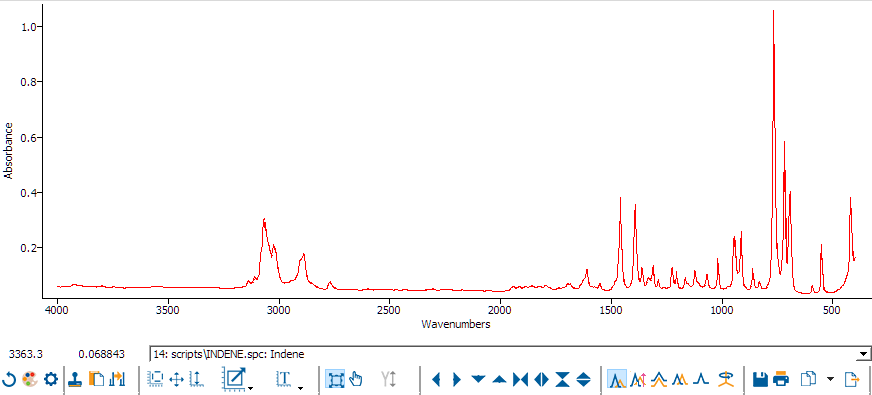Click the down triangle arrow icon
Image resolution: width=872 pixels, height=395 pixels.
478,380
